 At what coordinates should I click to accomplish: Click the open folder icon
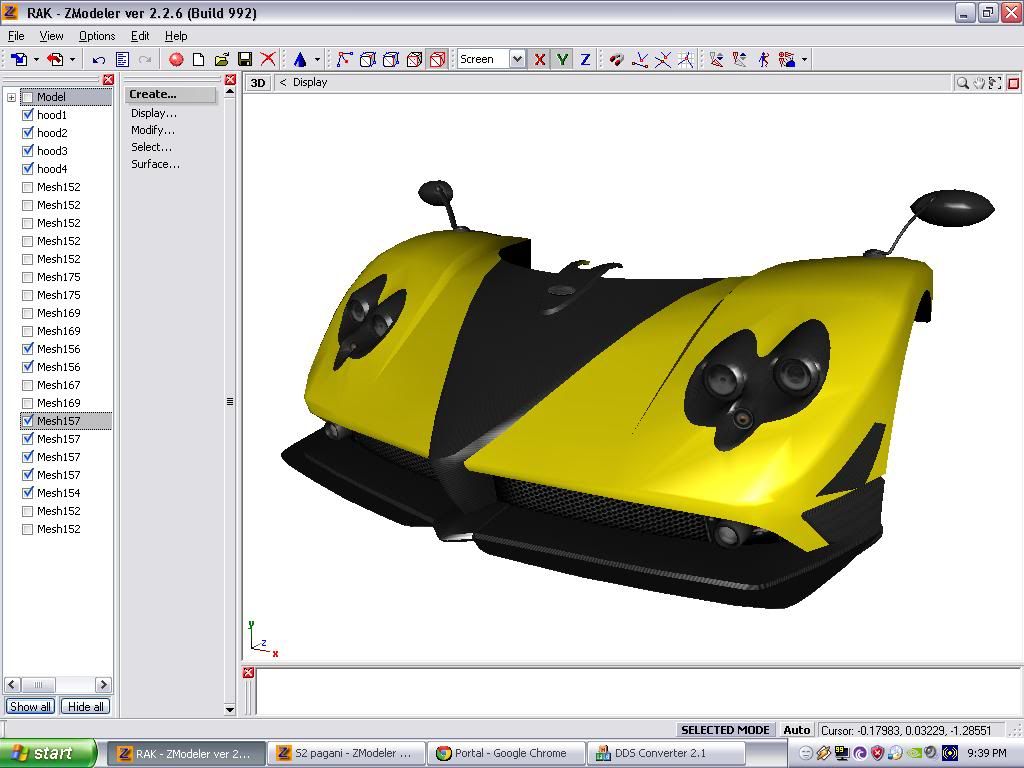(x=222, y=60)
